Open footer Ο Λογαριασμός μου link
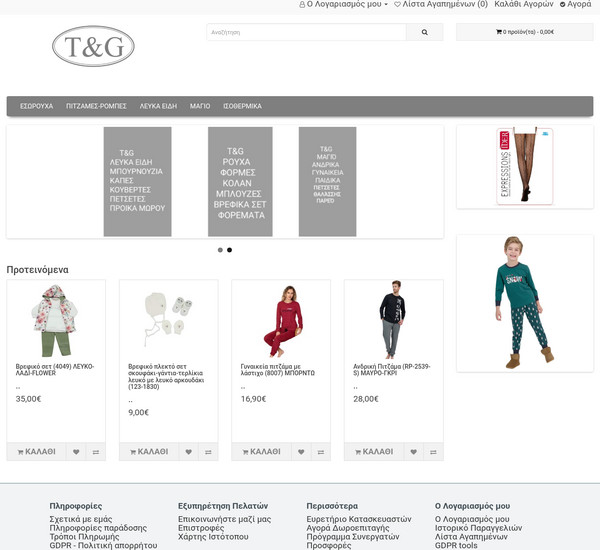This screenshot has height=550, width=600. (472, 519)
